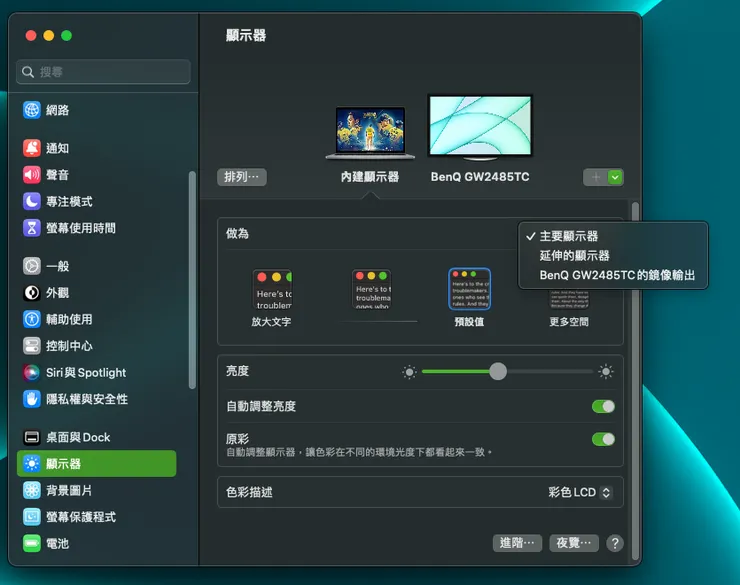Open the 專注模式 moon icon
The image size is (740, 585).
point(32,201)
